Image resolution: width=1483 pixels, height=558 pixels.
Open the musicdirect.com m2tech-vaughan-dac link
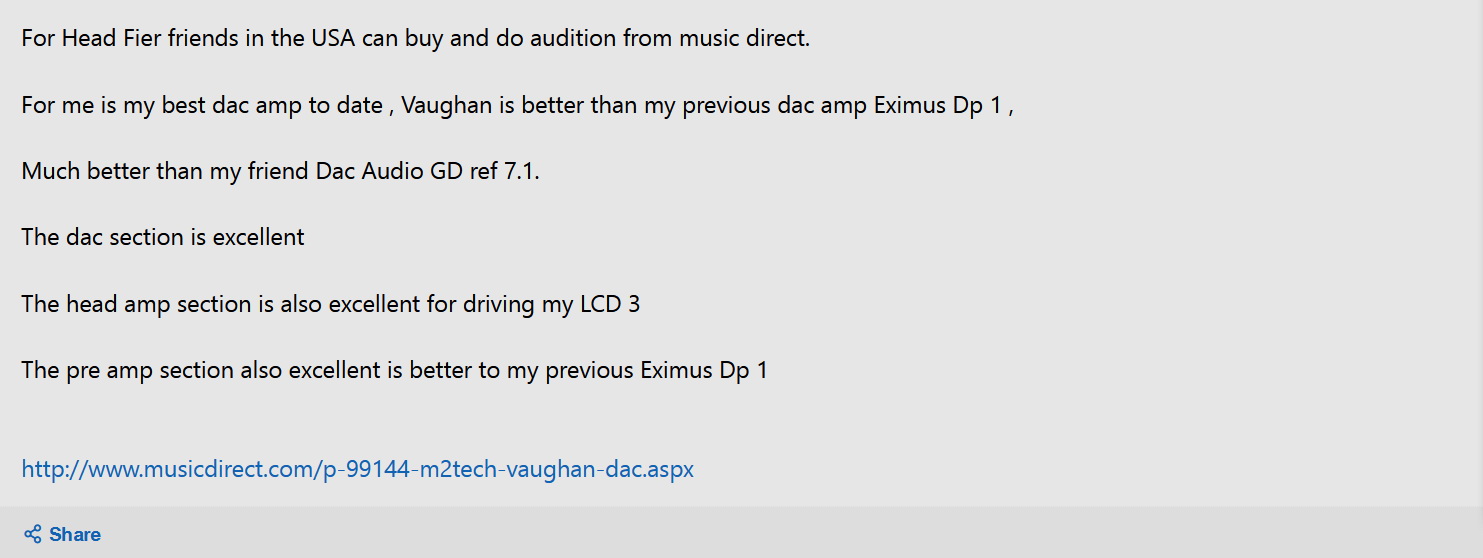pos(357,469)
